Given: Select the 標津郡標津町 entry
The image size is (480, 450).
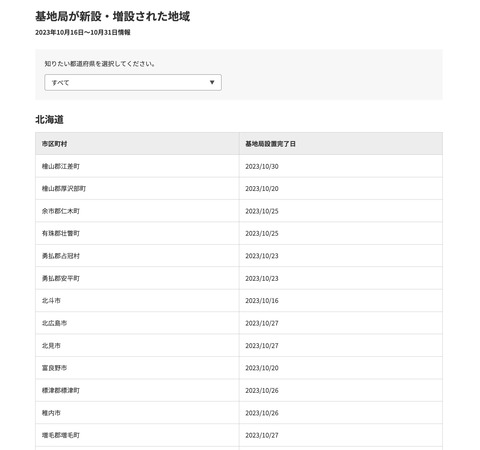Looking at the screenshot, I should [x=239, y=390].
